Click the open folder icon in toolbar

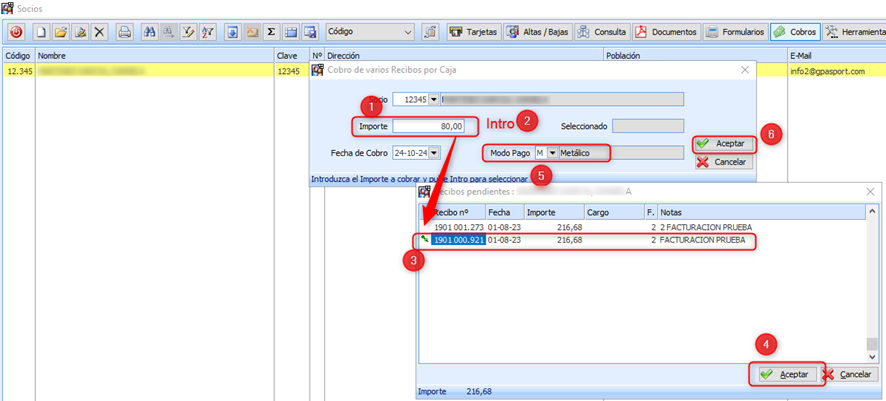(61, 32)
